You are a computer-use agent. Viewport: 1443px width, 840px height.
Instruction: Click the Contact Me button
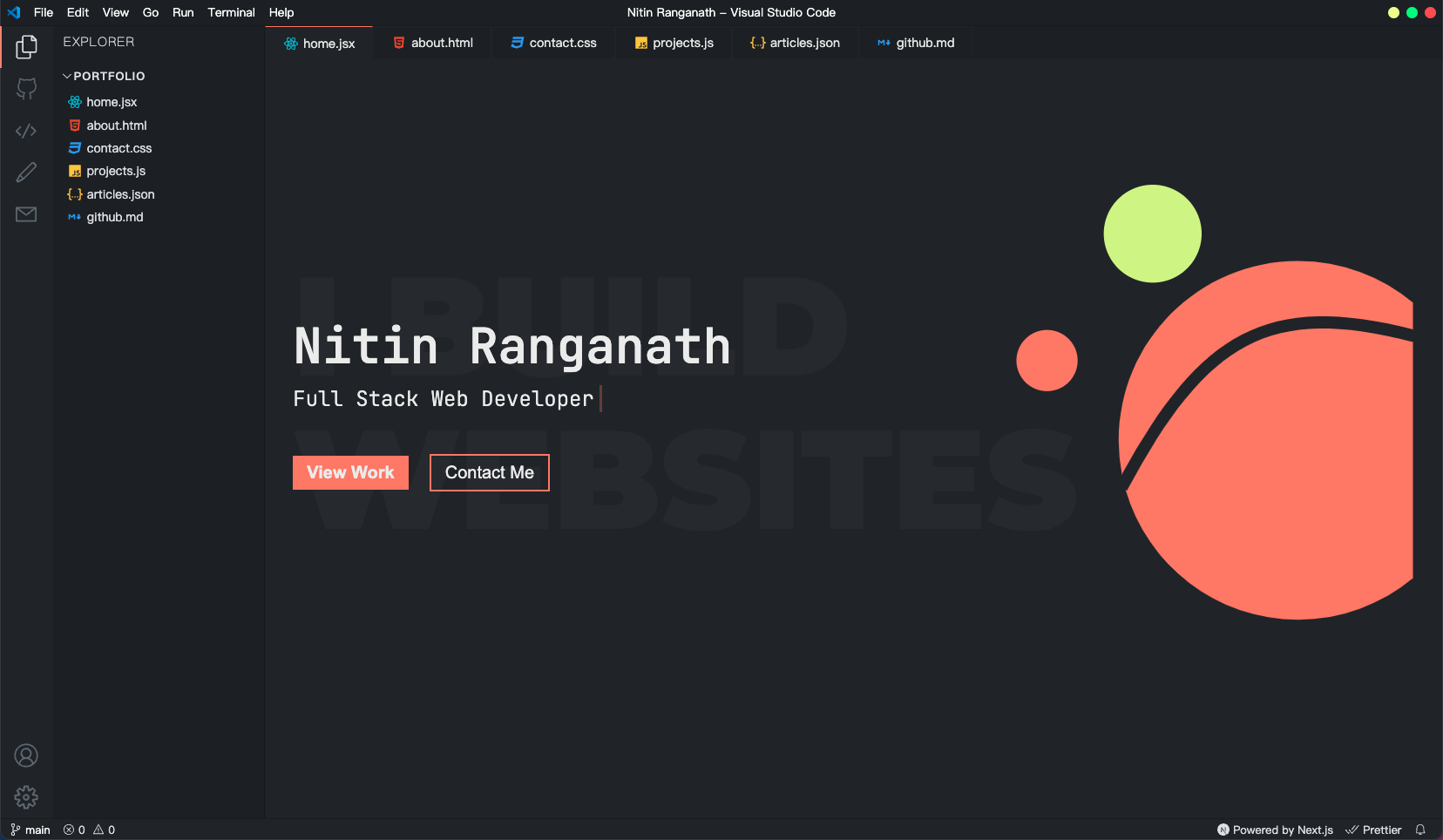(490, 472)
